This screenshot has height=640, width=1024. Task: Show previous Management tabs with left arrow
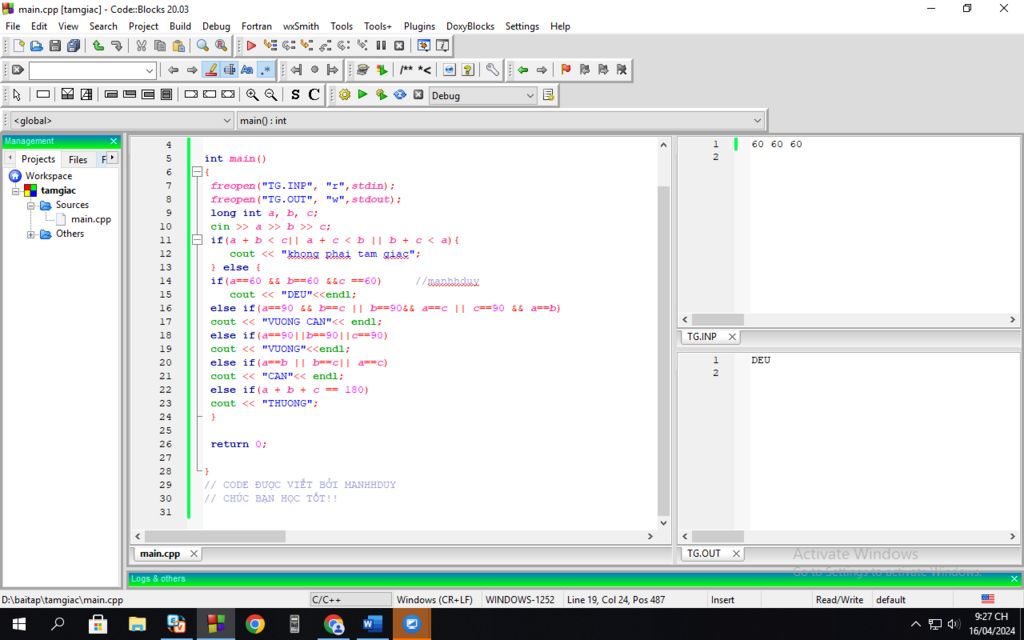10,157
